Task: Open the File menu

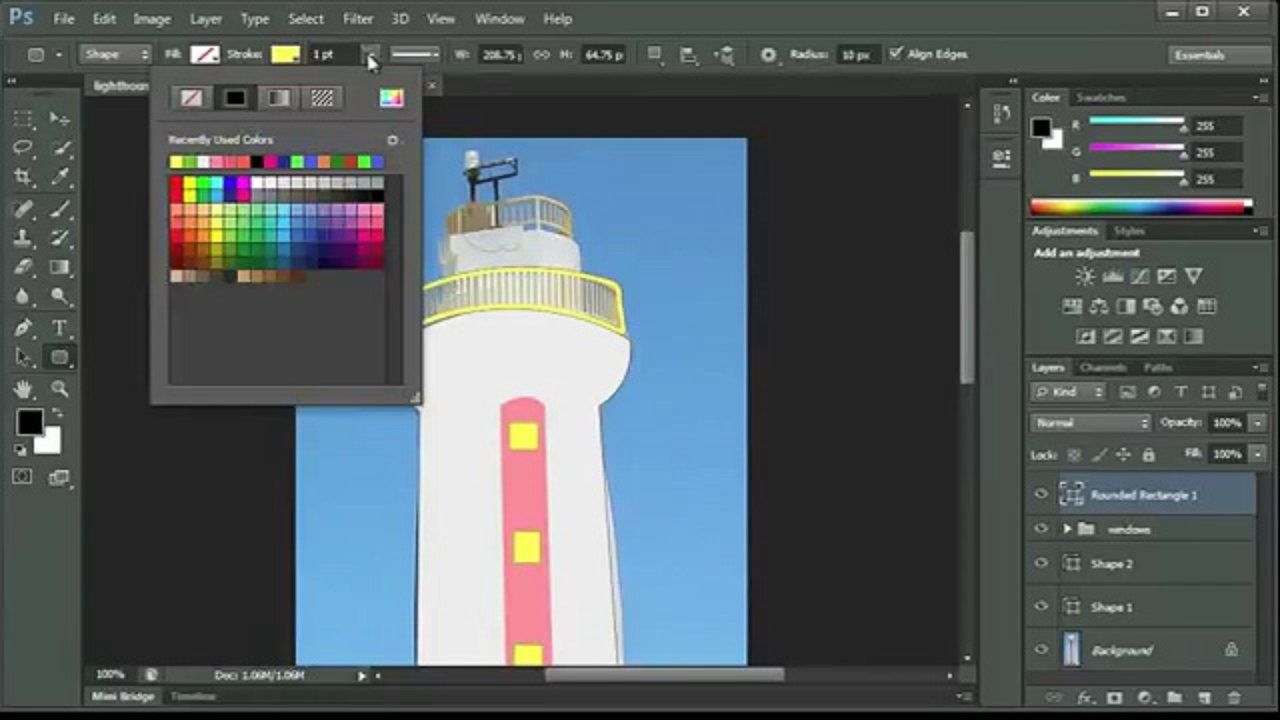Action: click(x=64, y=19)
